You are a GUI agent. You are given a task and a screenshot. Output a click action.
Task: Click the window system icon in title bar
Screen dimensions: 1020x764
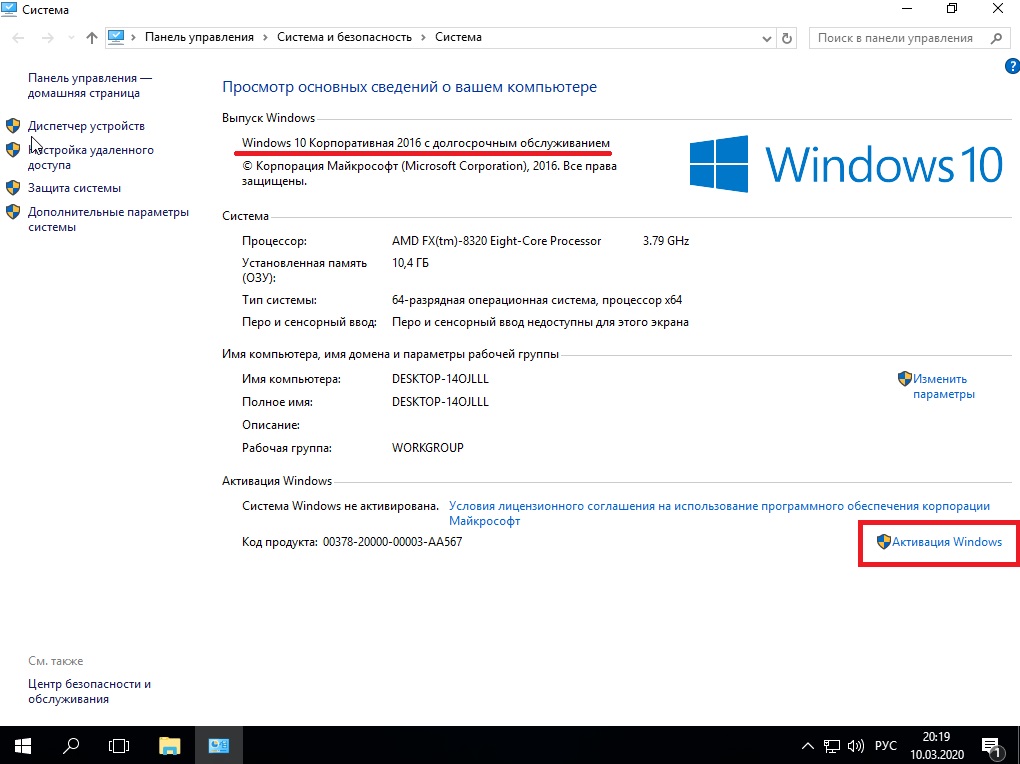tap(10, 10)
